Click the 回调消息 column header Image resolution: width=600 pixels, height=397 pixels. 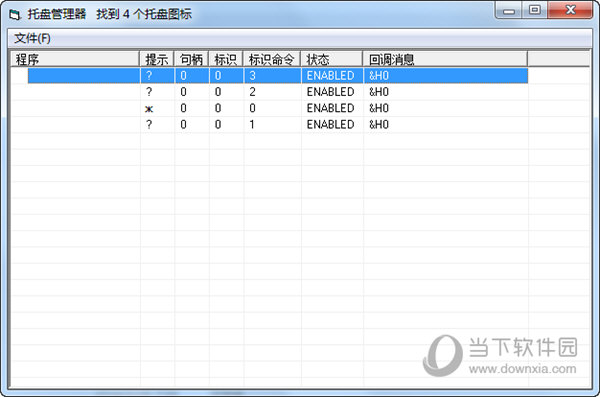(445, 59)
